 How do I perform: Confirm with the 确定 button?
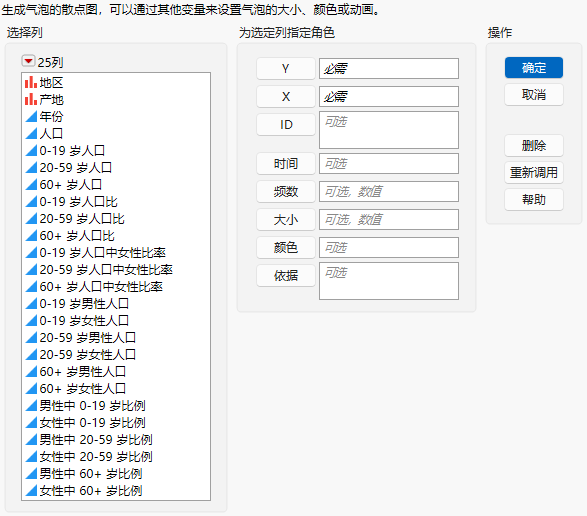click(533, 68)
